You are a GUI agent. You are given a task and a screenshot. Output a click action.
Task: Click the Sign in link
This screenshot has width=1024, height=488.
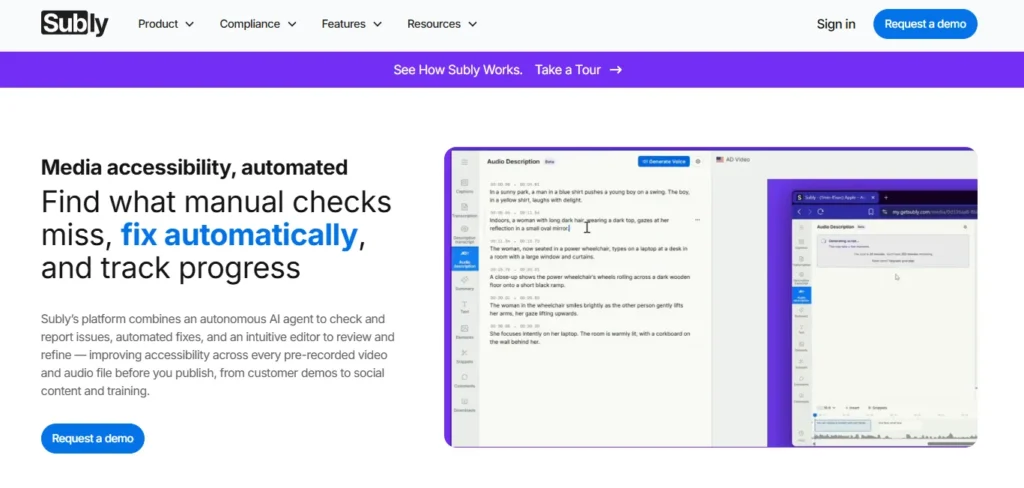(836, 24)
